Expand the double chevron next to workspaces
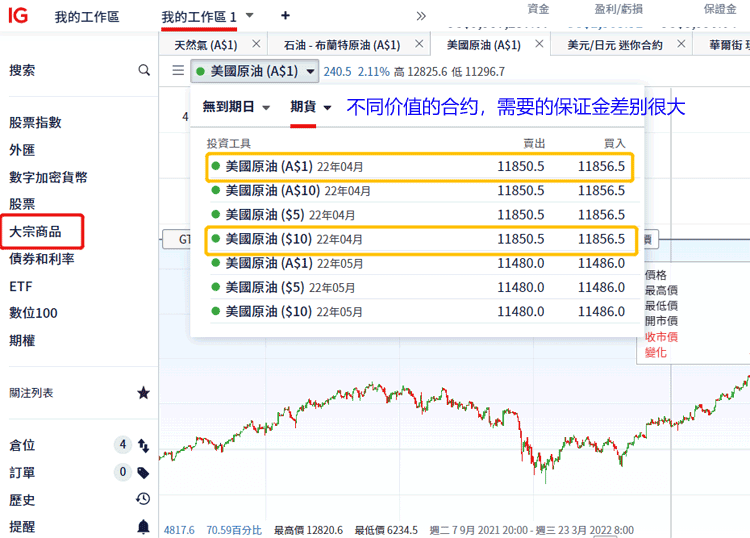Viewport: 750px width, 538px height. 421,16
